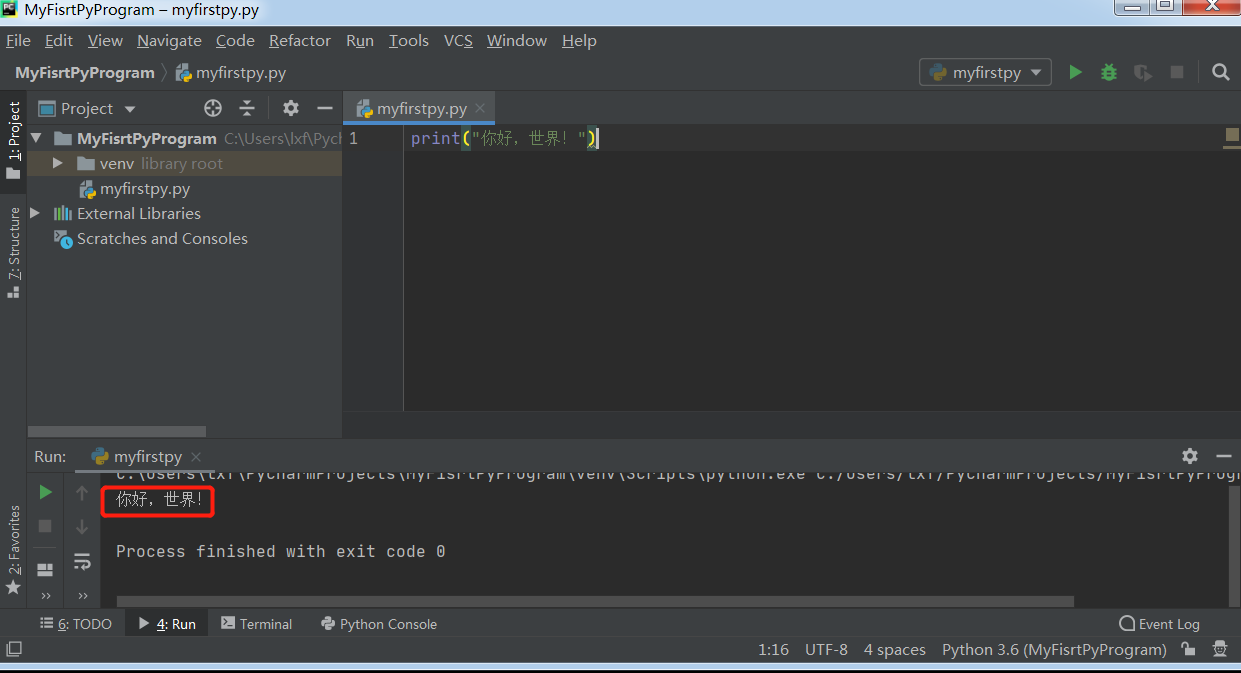This screenshot has width=1241, height=673.
Task: Hide the Run panel with minus icon
Action: click(x=1223, y=456)
